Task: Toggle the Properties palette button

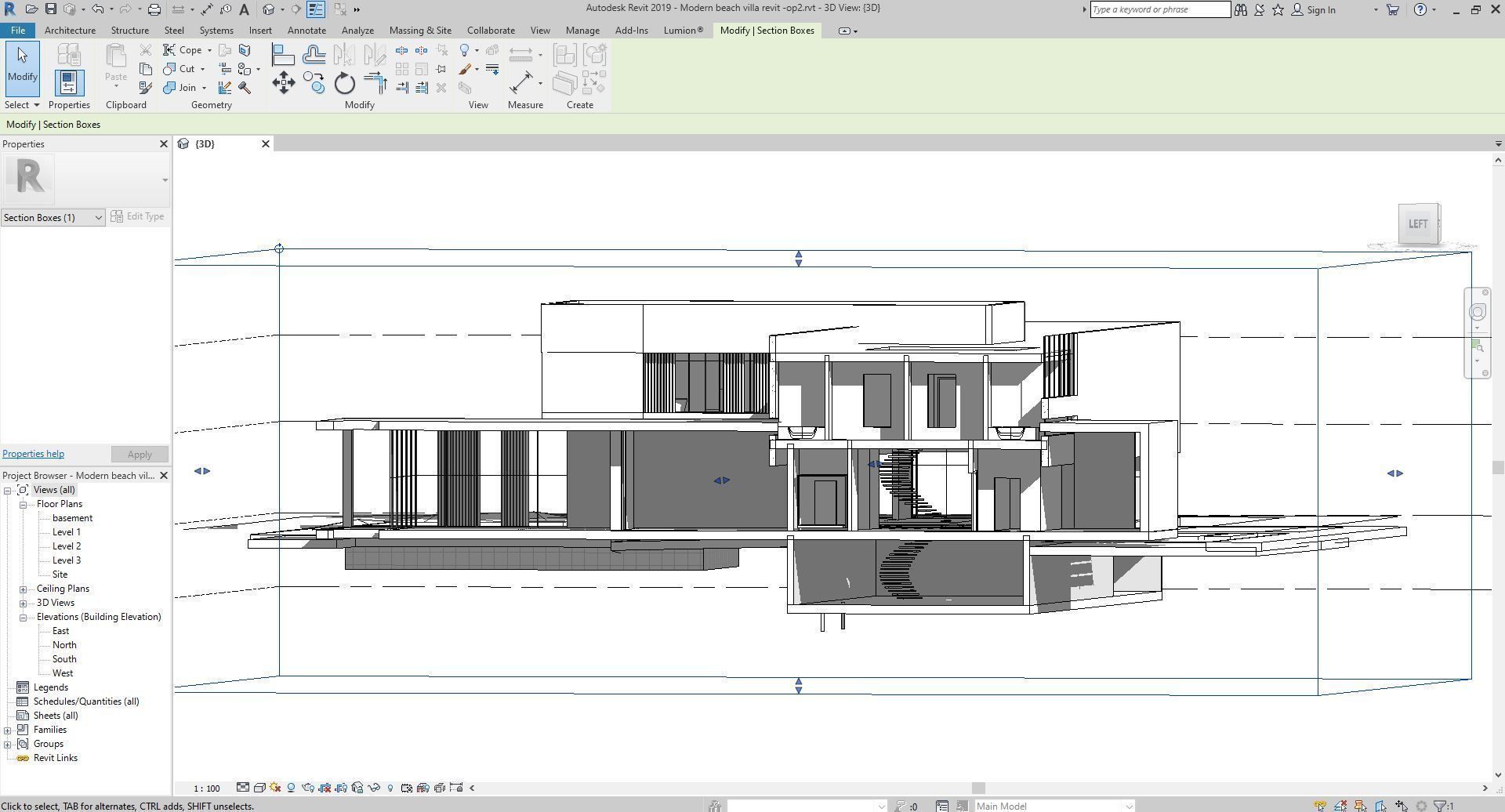Action: pos(69,82)
